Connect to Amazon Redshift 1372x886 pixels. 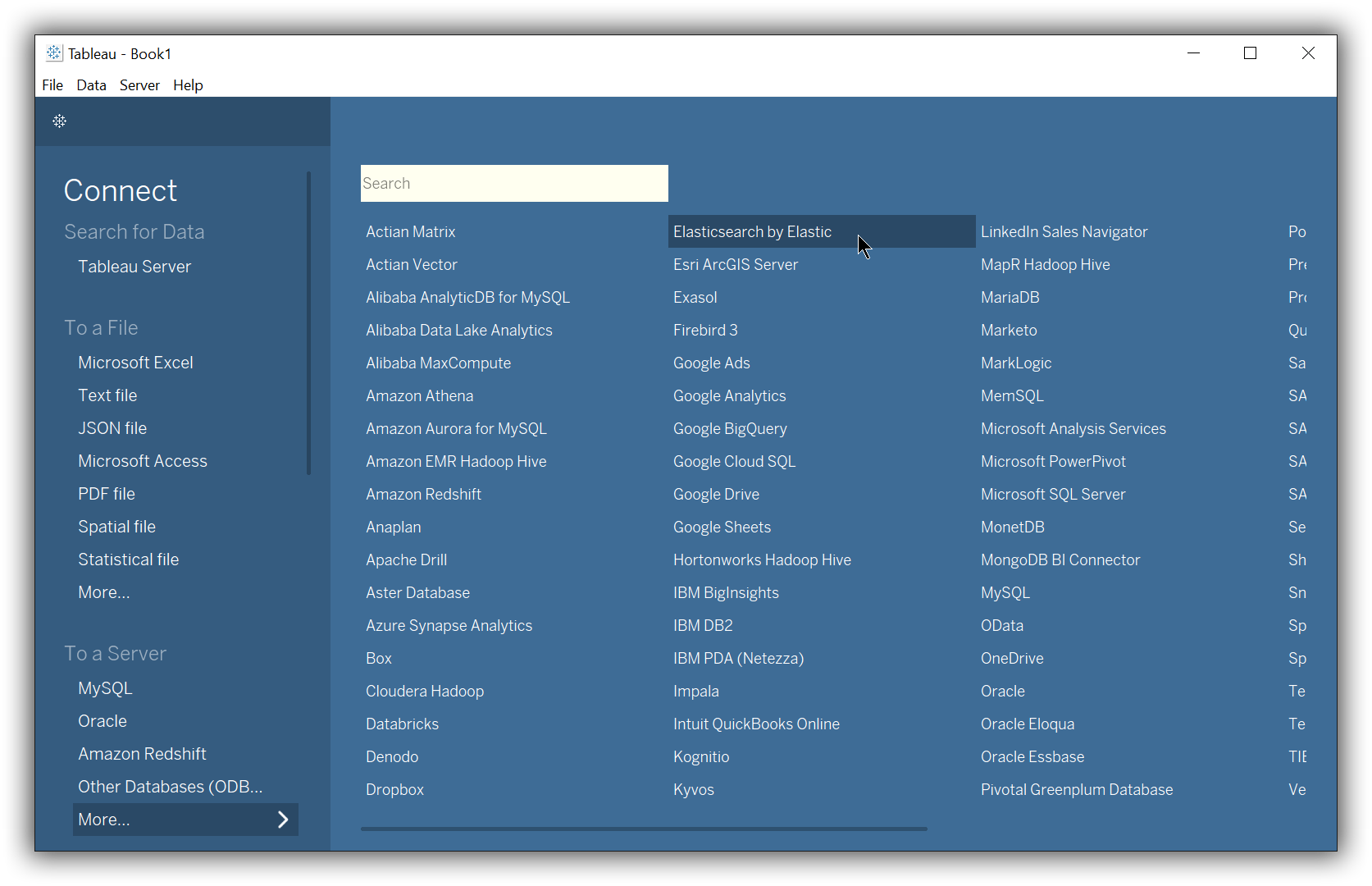point(142,753)
